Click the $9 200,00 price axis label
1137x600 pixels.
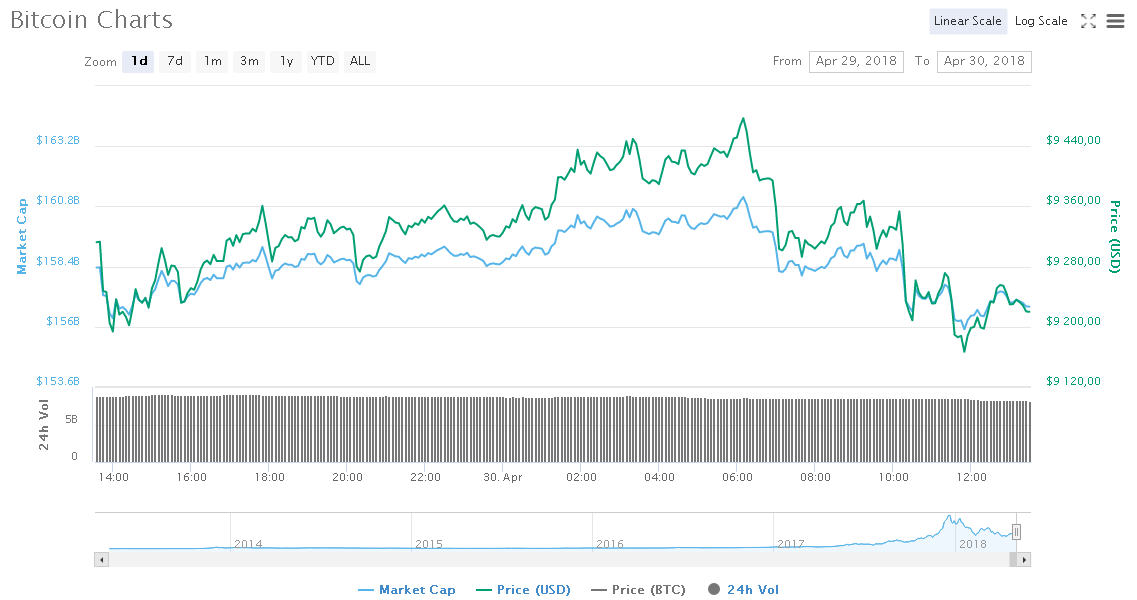[1073, 321]
